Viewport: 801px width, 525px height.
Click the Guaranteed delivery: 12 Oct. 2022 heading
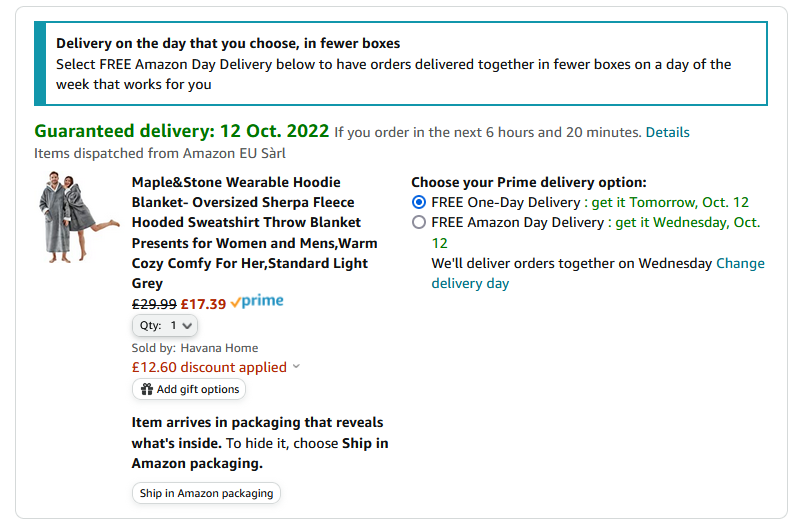pos(181,131)
